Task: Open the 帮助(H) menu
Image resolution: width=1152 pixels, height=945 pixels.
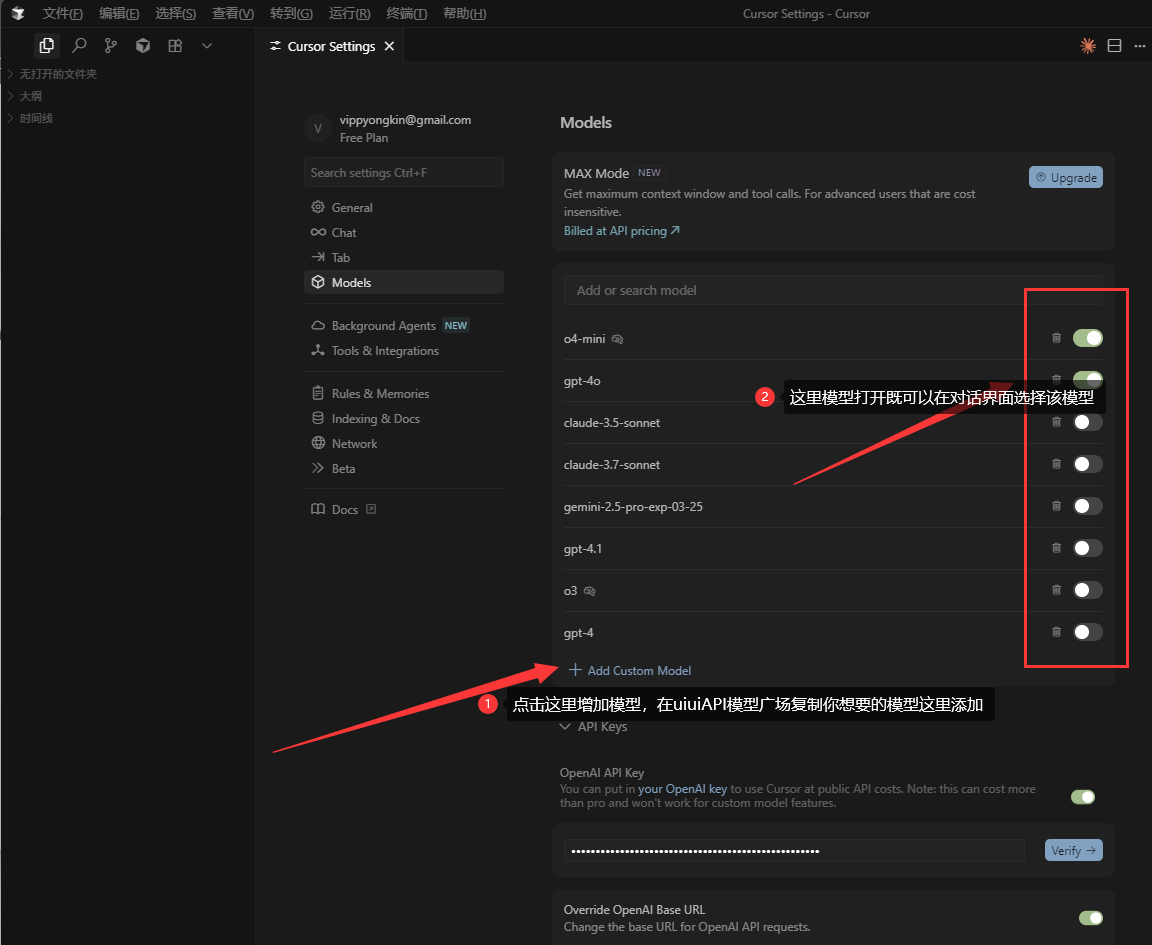Action: point(464,13)
